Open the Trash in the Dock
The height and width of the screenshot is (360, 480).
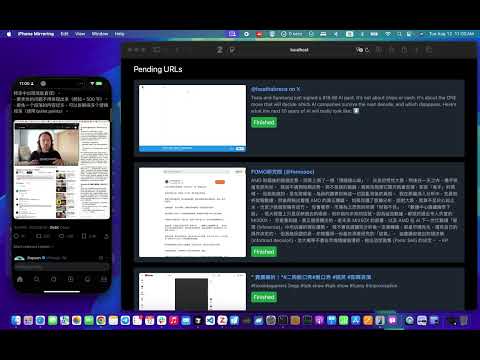coord(464,321)
